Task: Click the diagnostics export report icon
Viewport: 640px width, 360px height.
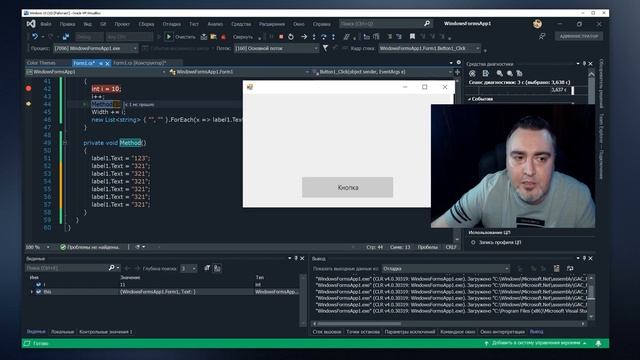Action: (485, 73)
